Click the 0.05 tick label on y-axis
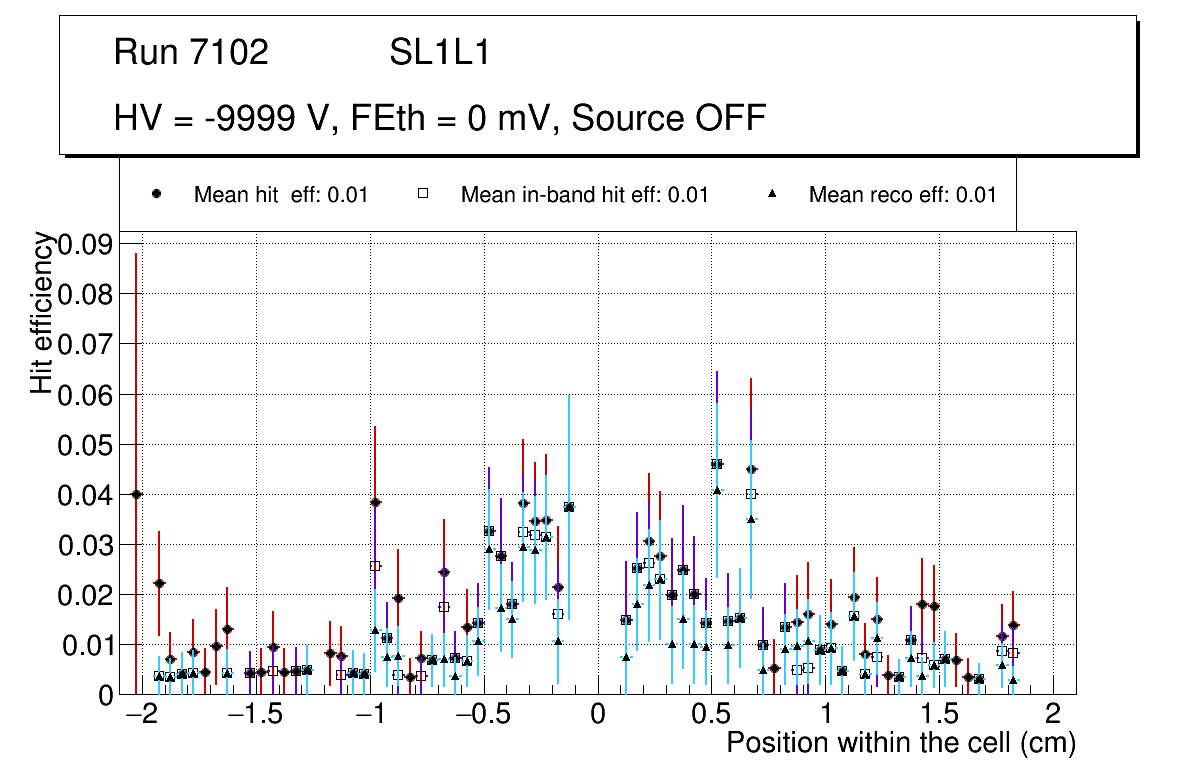The height and width of the screenshot is (772, 1196). [85, 445]
